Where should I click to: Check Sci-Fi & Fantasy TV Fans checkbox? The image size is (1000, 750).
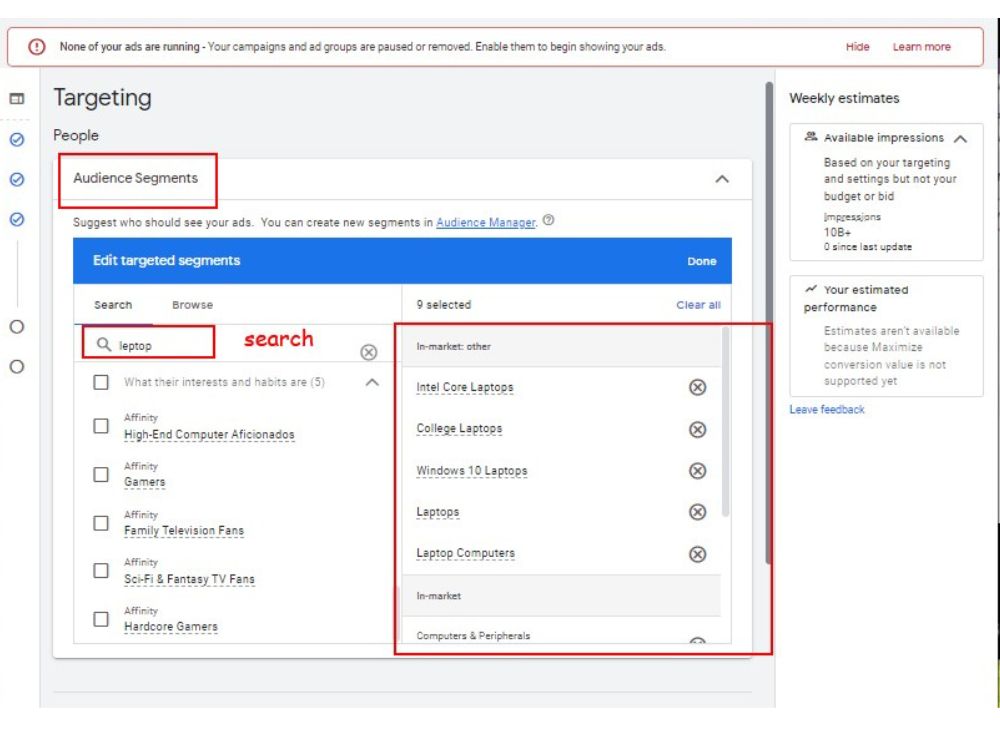(101, 571)
